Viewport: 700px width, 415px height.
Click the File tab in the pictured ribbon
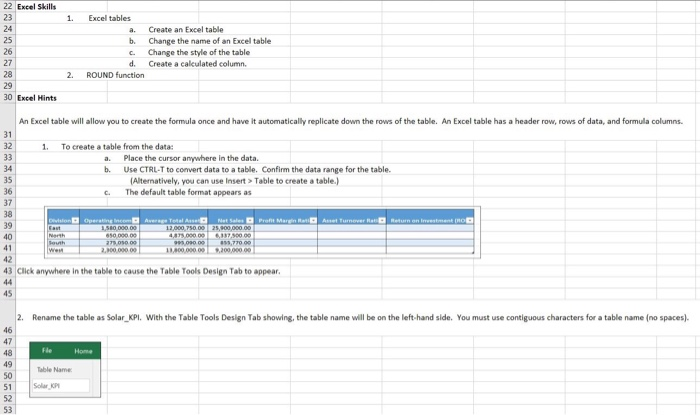click(x=47, y=351)
